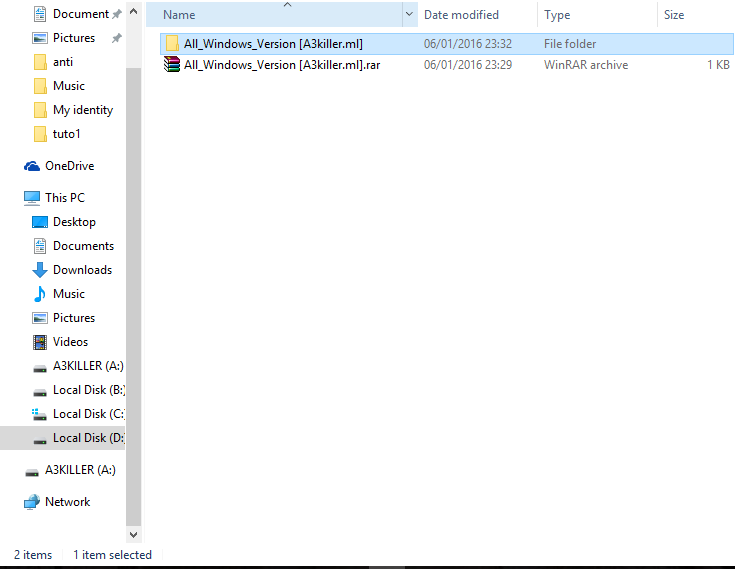
Task: Click the Documents icon under This PC
Action: click(40, 246)
